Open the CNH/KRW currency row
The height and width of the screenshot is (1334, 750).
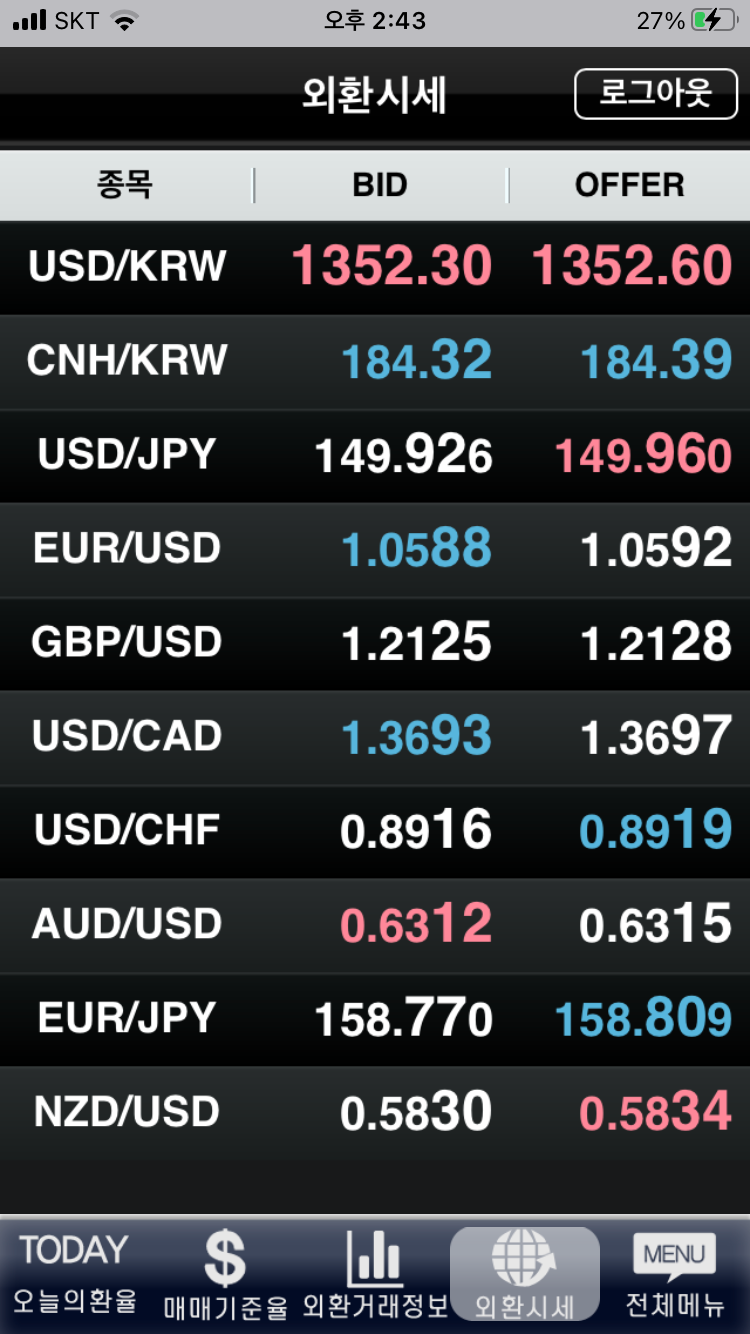[x=375, y=361]
